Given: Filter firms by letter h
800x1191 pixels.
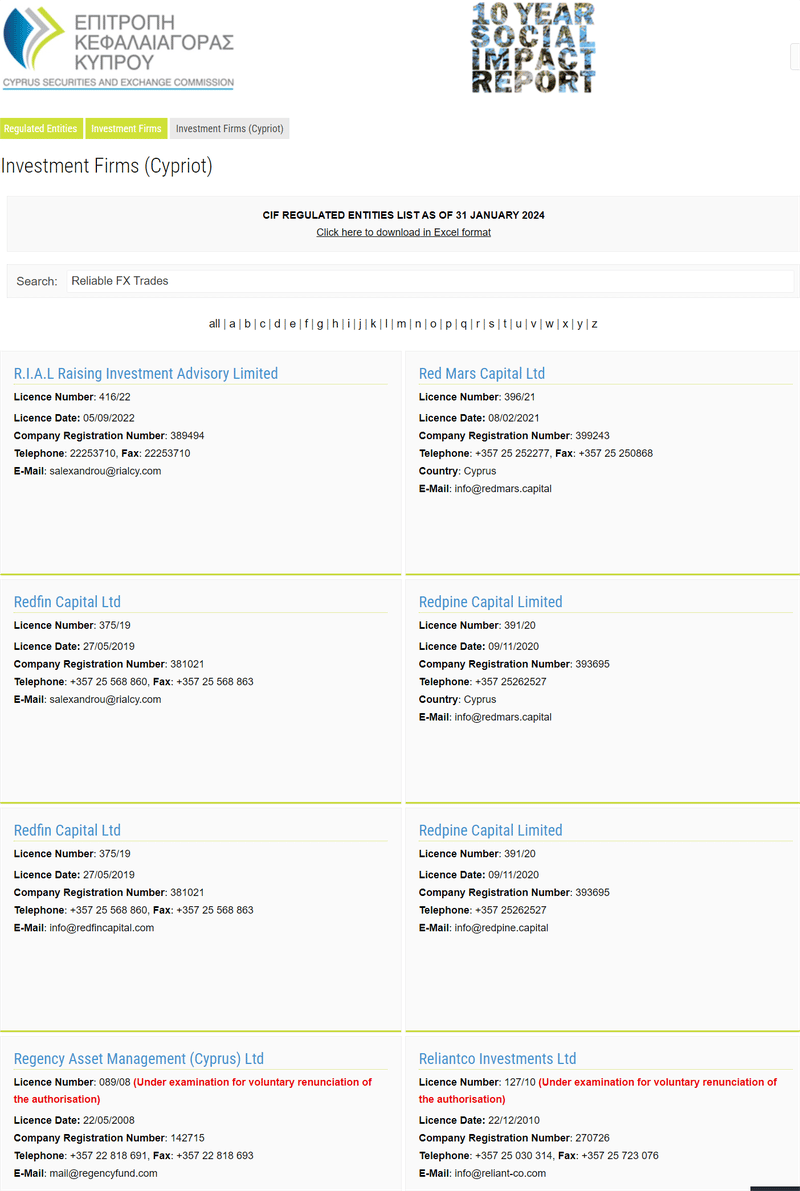Looking at the screenshot, I should (335, 324).
